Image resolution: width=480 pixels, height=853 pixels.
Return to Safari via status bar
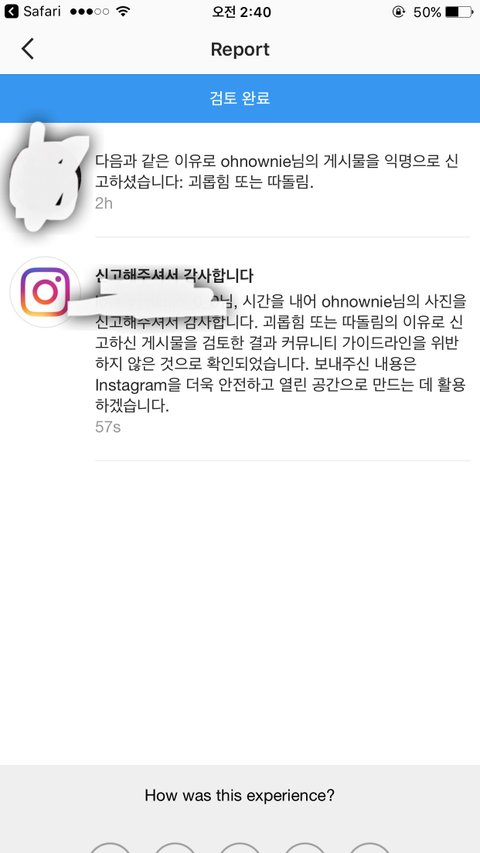coord(33,11)
